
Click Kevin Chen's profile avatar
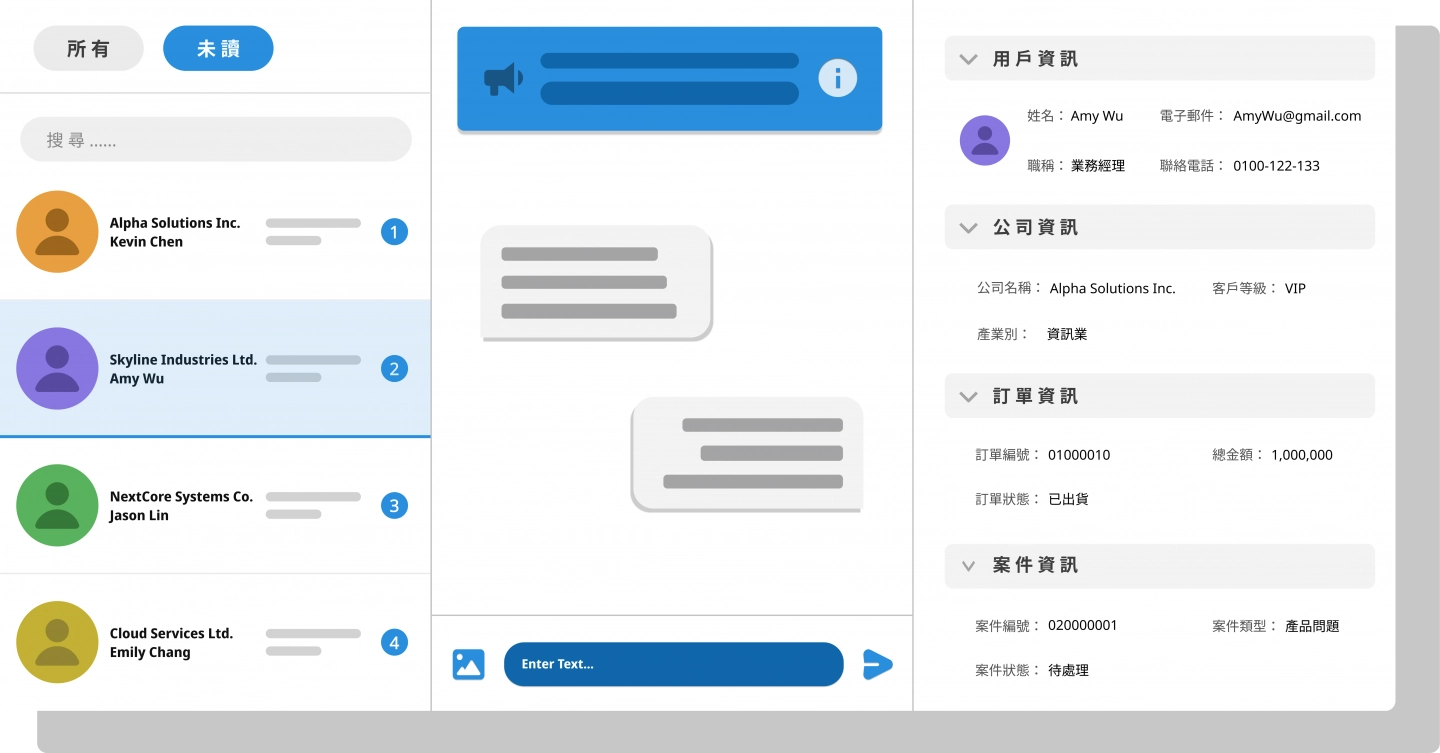[x=57, y=232]
